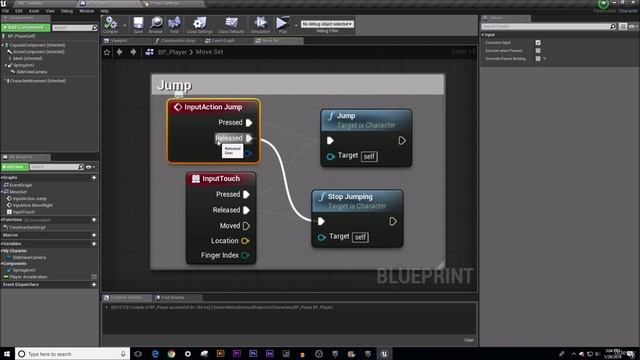This screenshot has height=360, width=640.
Task: Open the Asset menu
Action: 34,11
